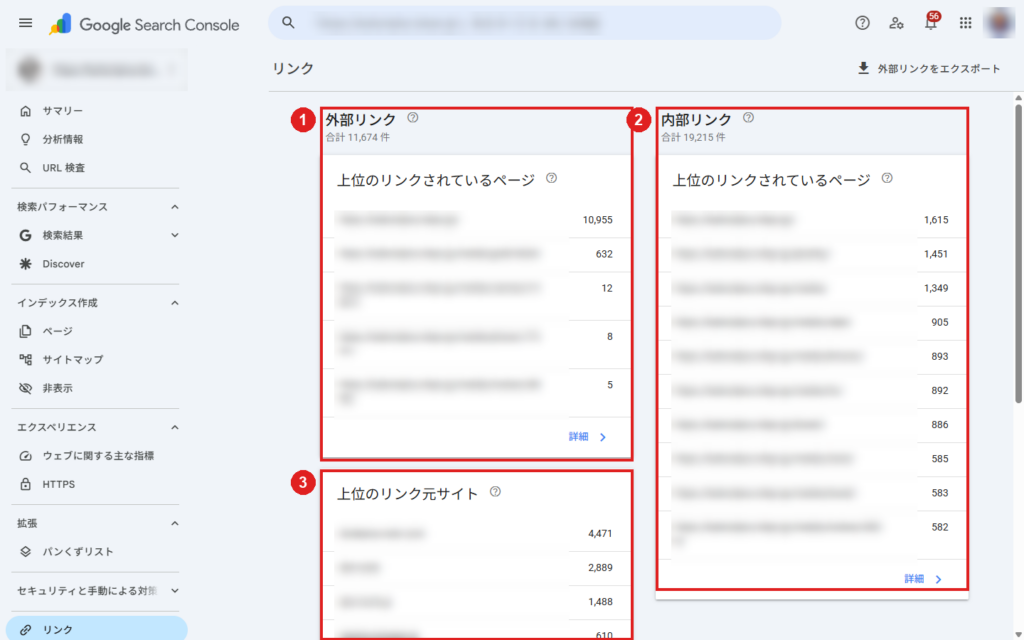The image size is (1024, 640).
Task: Click the help icon next to 外部リンク
Action: 413,118
